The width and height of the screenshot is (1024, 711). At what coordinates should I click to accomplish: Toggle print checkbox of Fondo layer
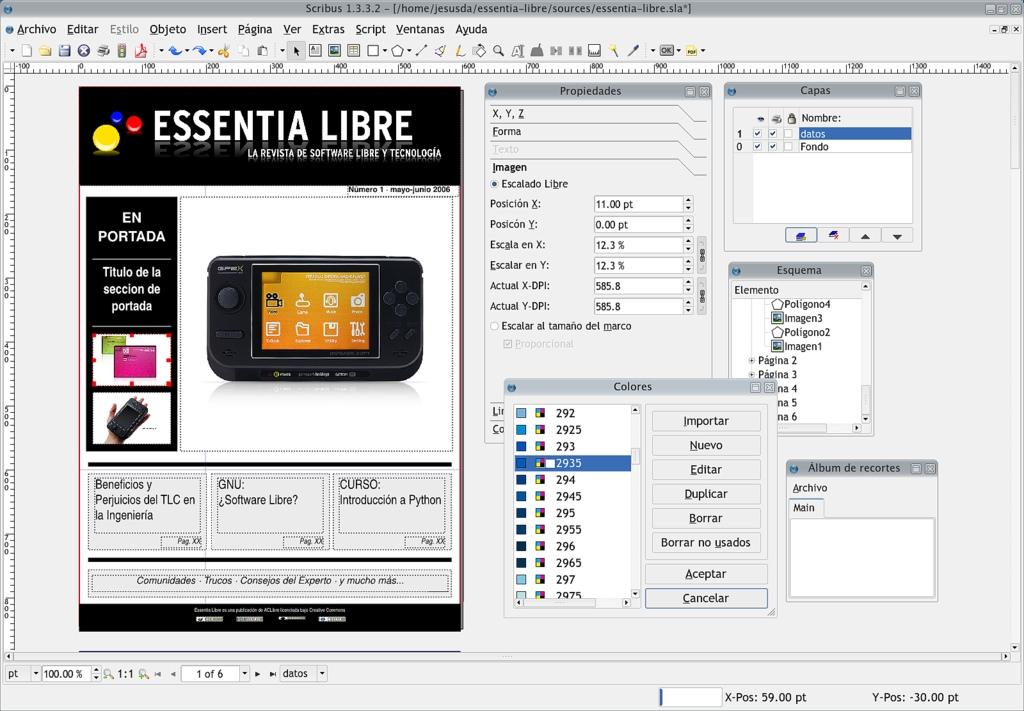(773, 146)
